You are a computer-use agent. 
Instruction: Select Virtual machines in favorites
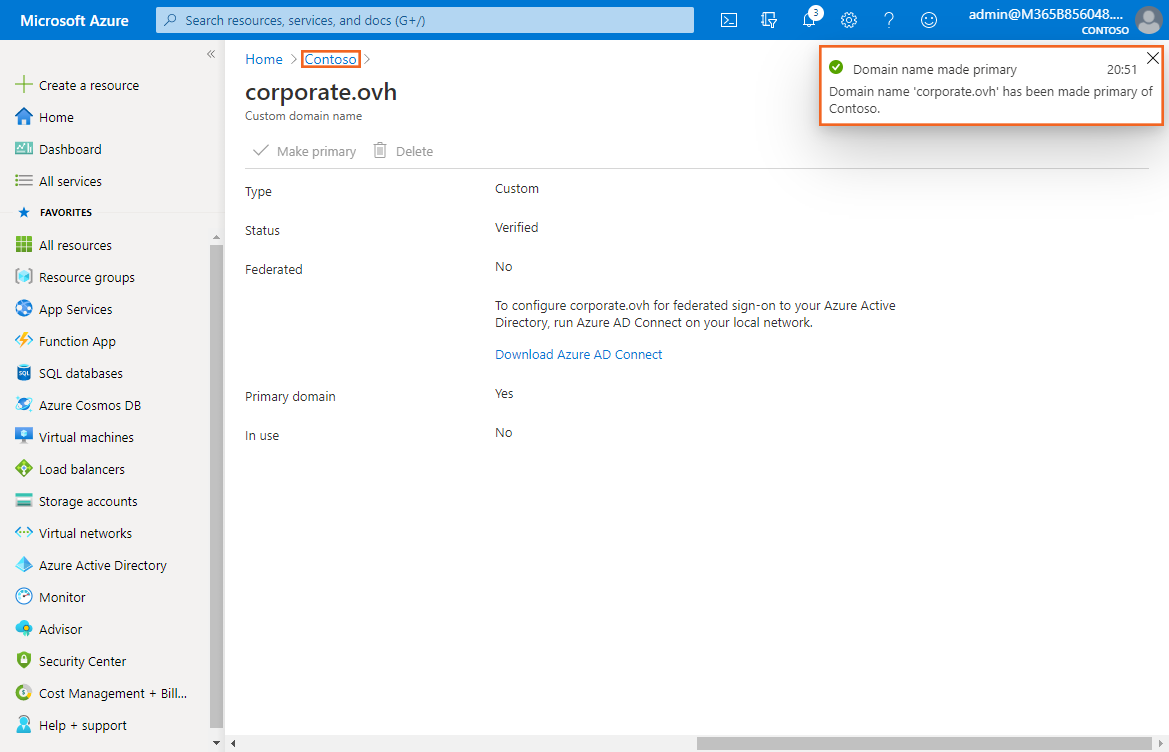click(x=86, y=437)
